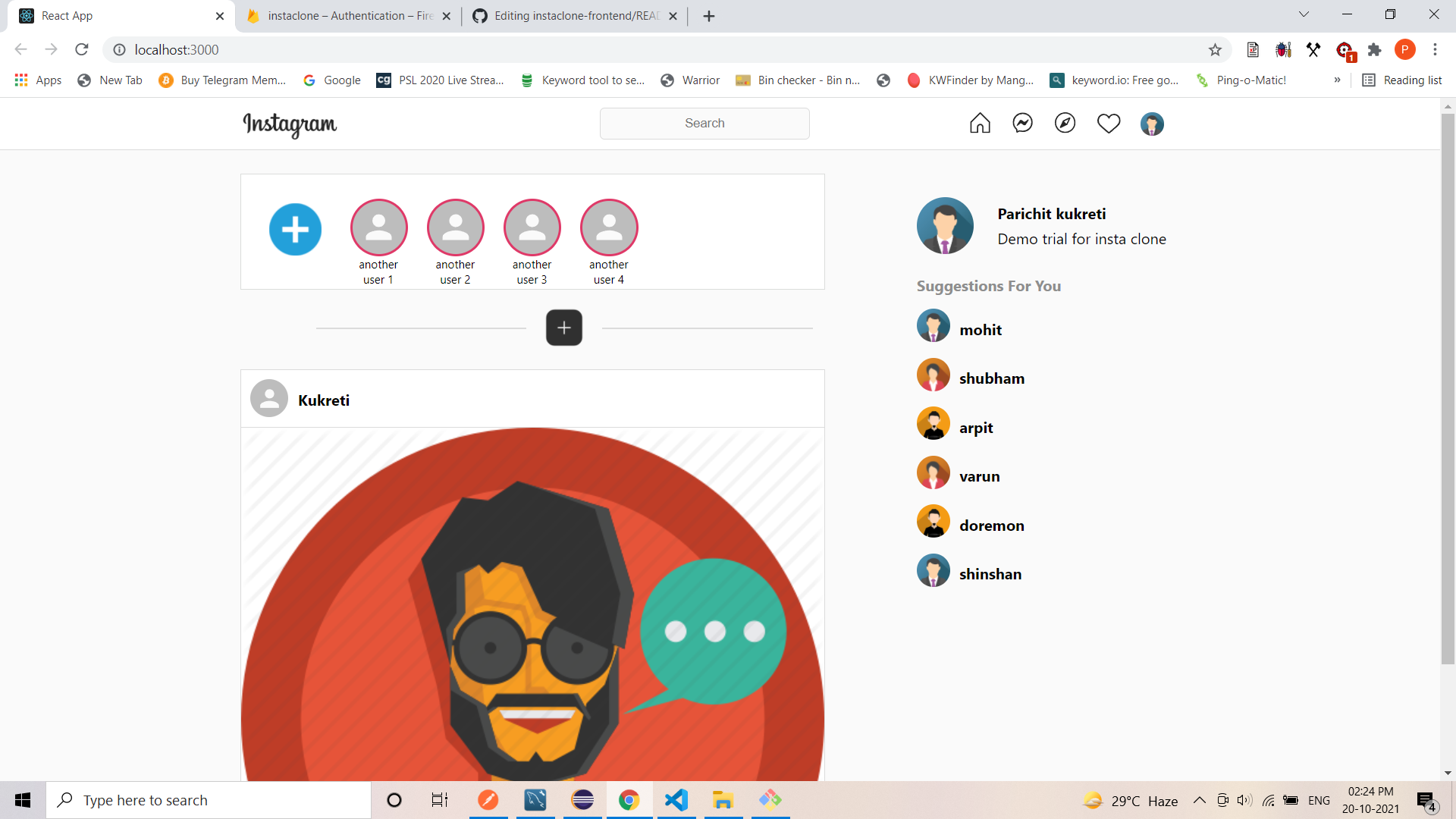Click the Instagram logo

[290, 125]
